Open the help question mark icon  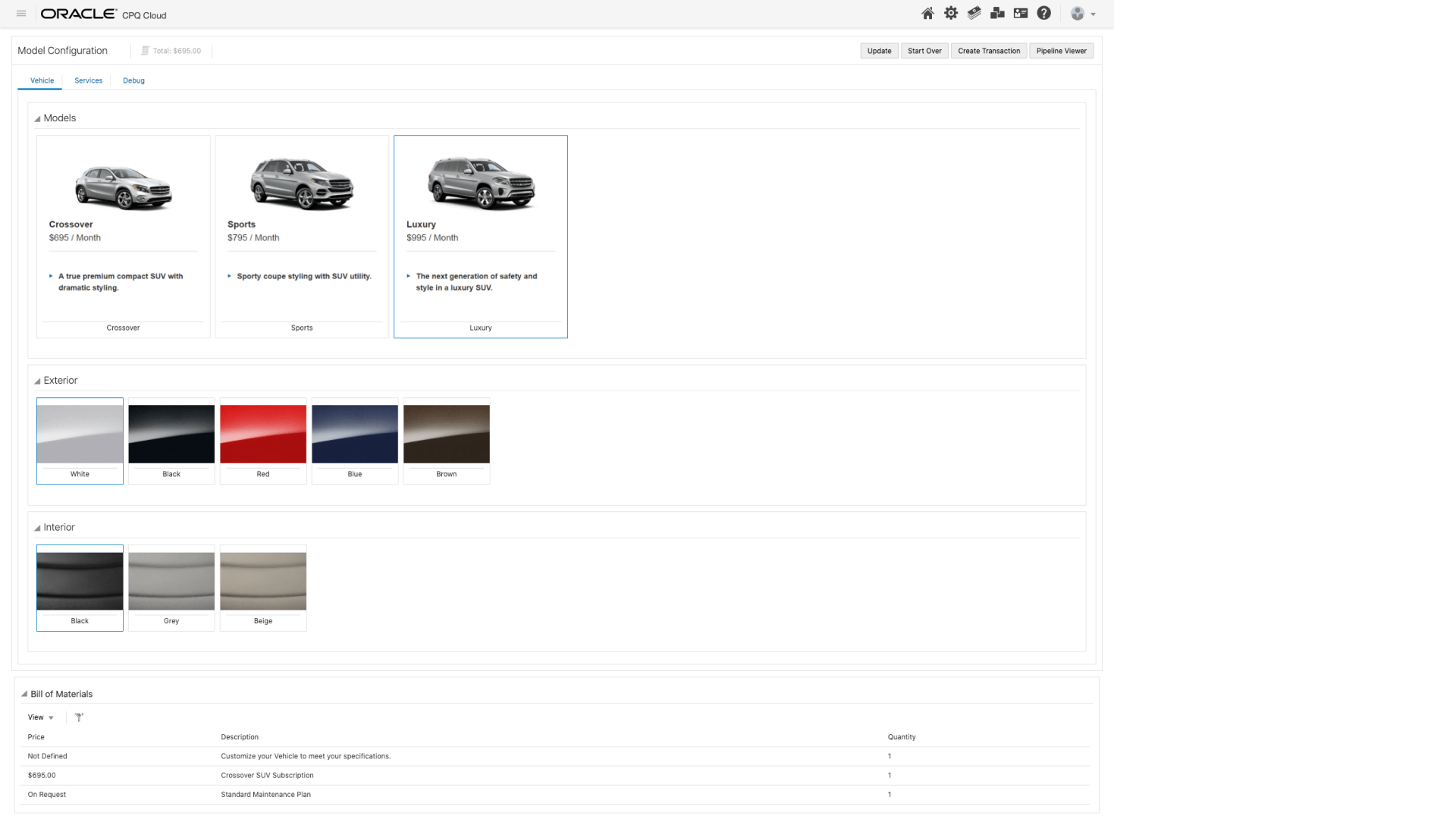pos(1044,13)
